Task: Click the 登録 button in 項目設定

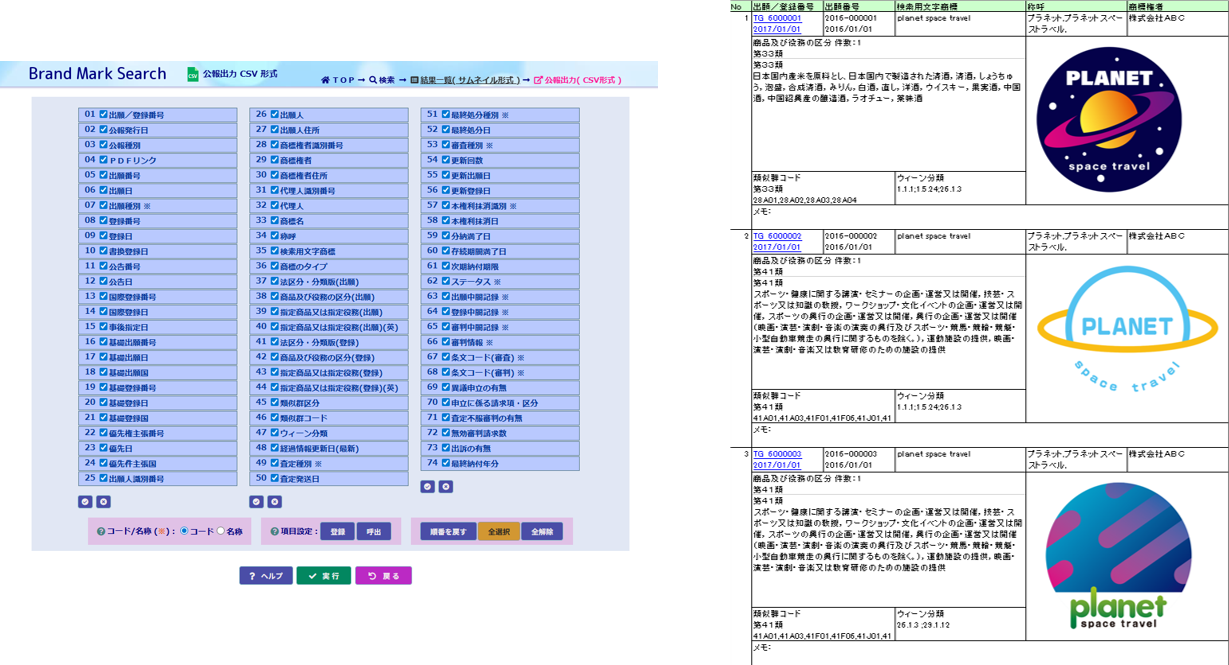Action: coord(337,532)
